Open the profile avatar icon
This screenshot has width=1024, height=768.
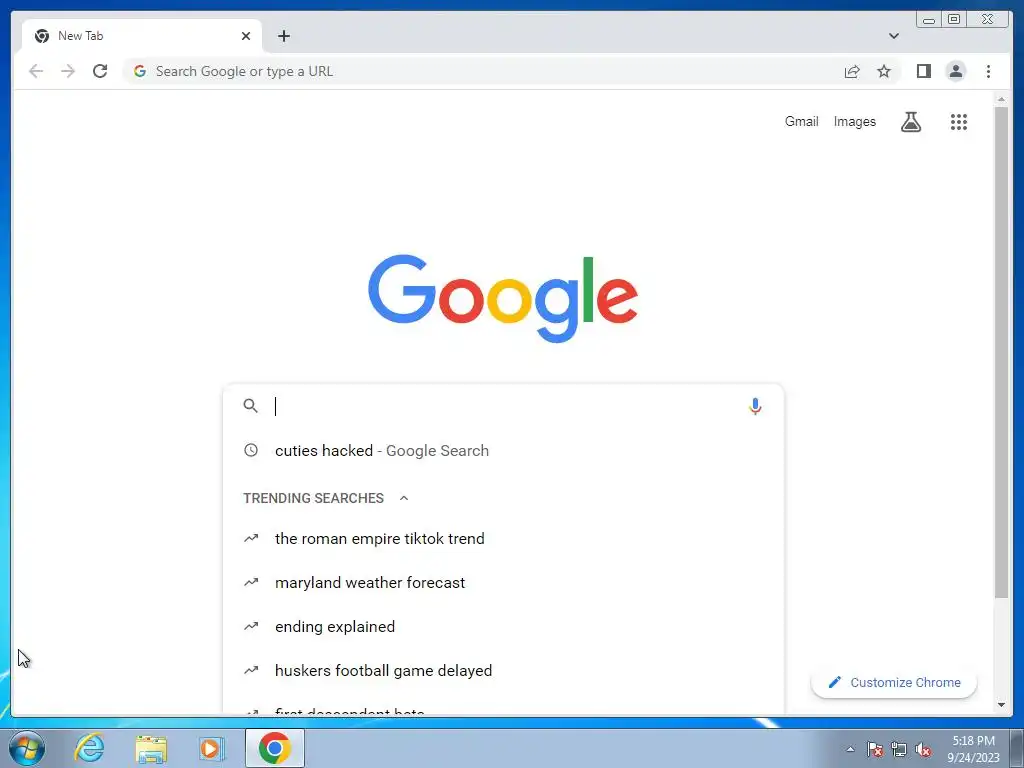pyautogui.click(x=955, y=71)
